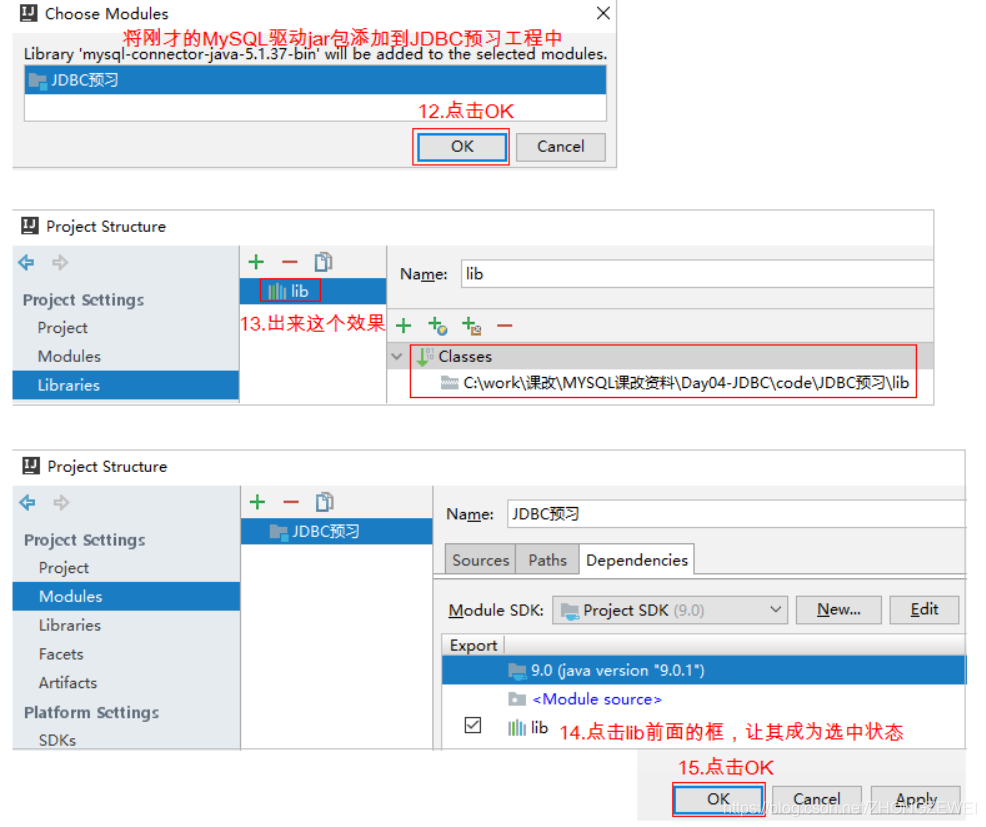Click OK in bottom Project Structure

tap(718, 799)
